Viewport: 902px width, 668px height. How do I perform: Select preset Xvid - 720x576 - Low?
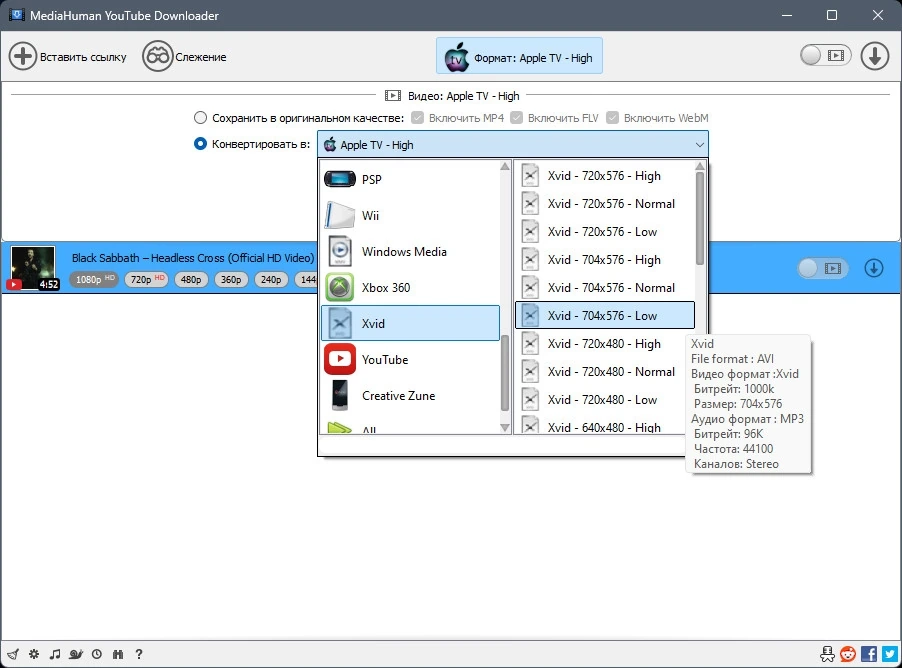coord(605,232)
